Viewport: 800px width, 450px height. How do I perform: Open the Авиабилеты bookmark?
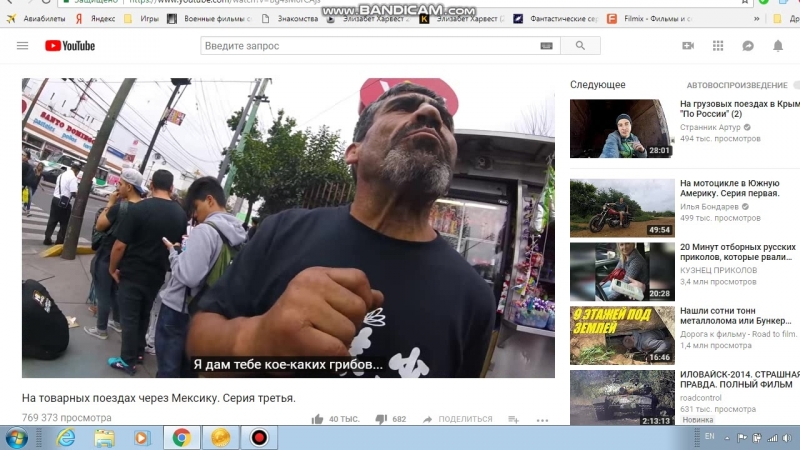click(x=36, y=19)
